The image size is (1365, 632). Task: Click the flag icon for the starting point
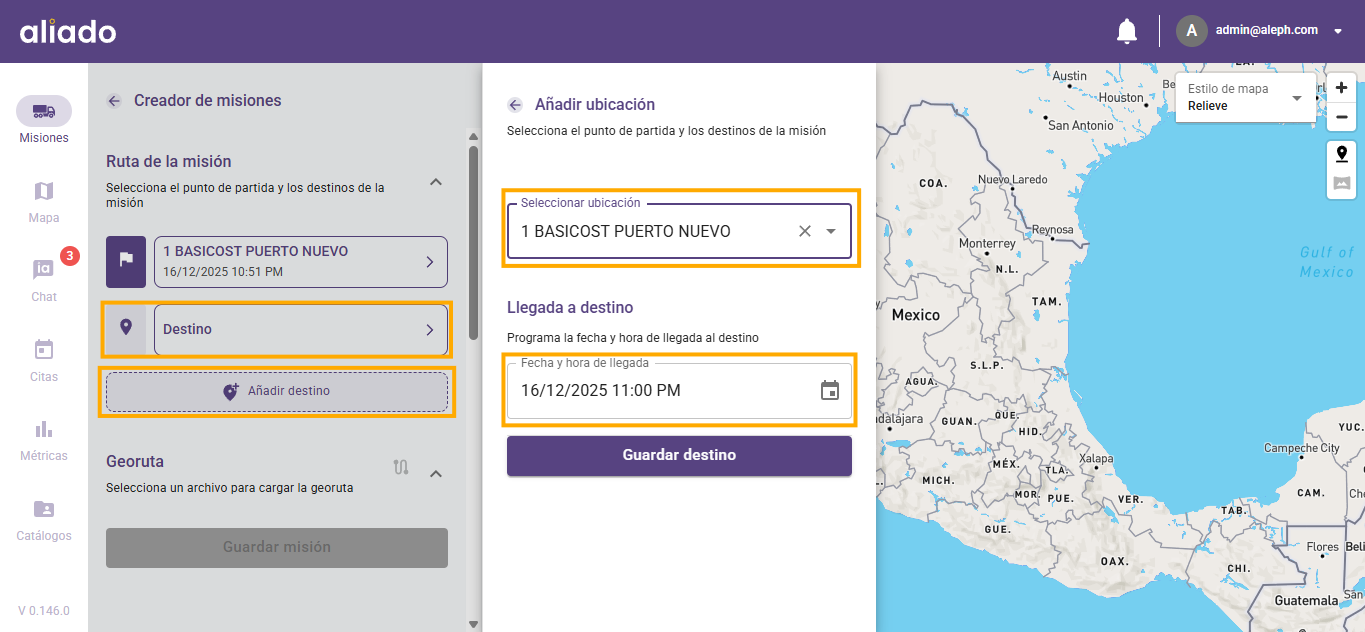point(125,261)
